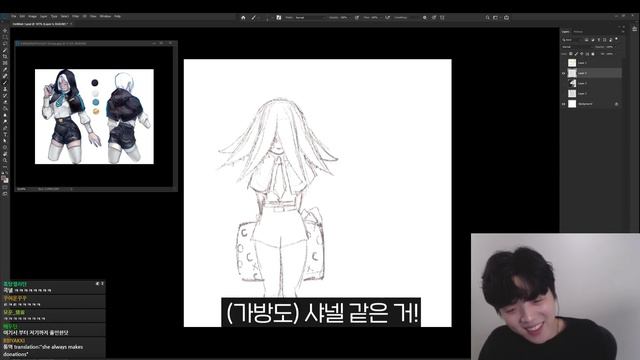Open the brush preset picker dropdown

[267, 18]
